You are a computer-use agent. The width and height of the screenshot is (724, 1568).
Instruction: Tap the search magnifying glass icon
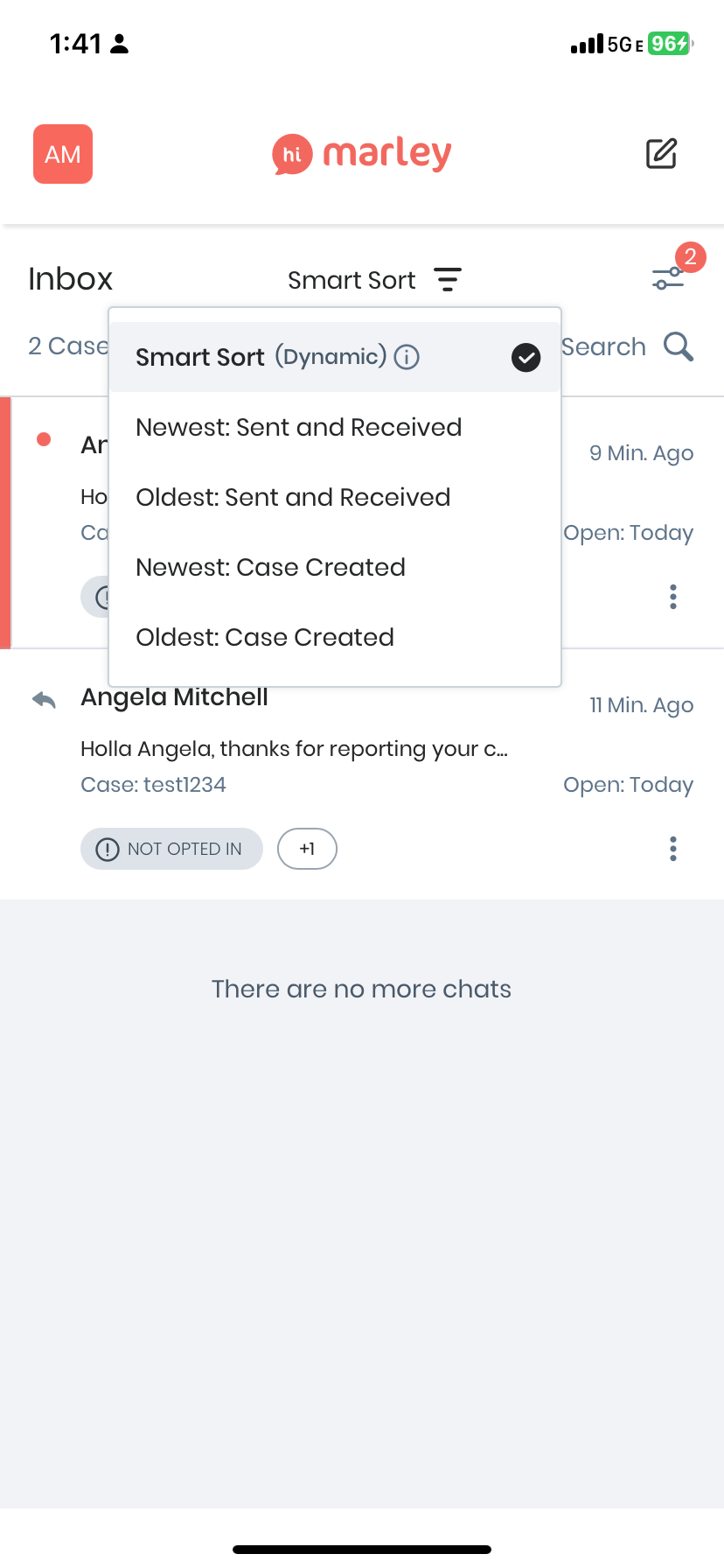coord(679,346)
